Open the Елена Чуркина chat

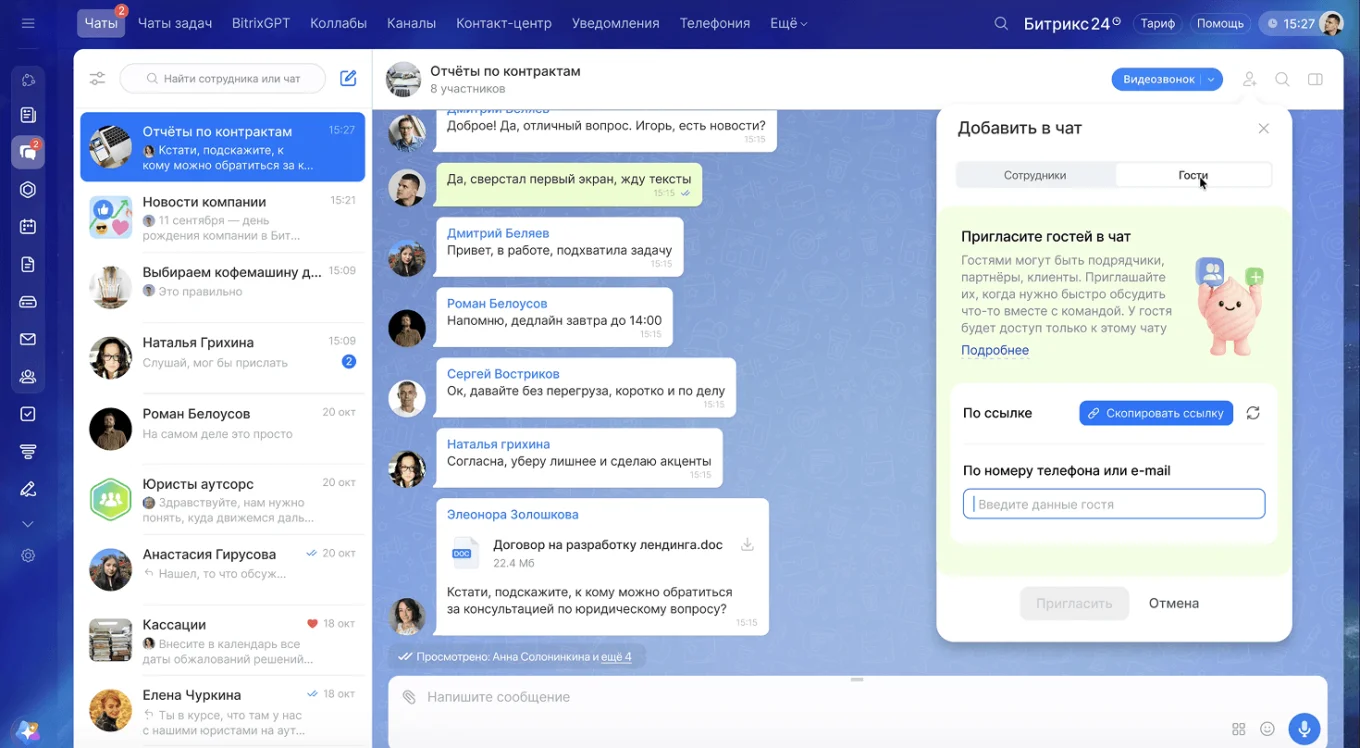(222, 710)
